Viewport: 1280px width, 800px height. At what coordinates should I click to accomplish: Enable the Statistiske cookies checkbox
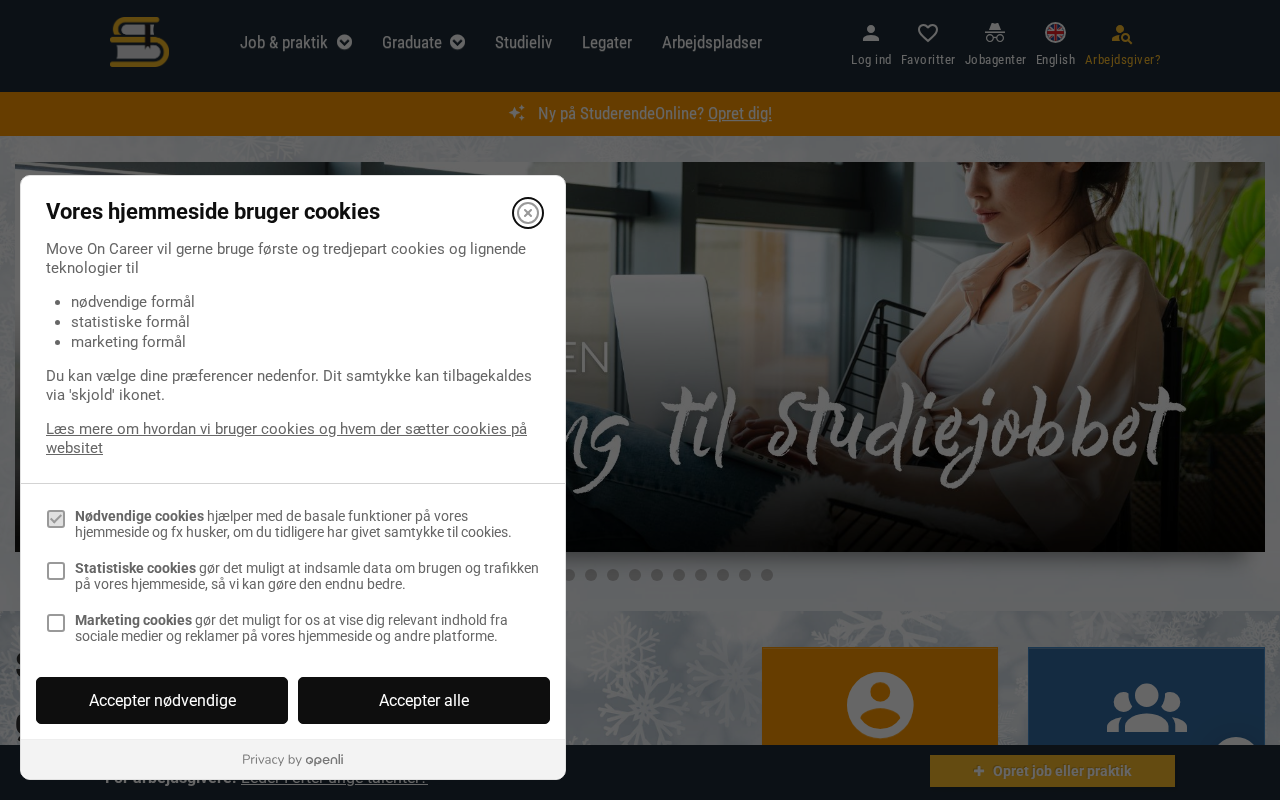56,571
